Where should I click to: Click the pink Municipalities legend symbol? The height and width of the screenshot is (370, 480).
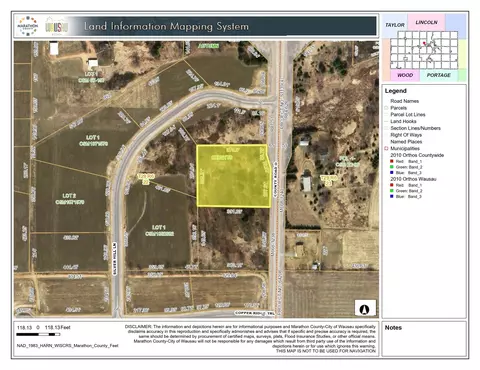[x=386, y=148]
